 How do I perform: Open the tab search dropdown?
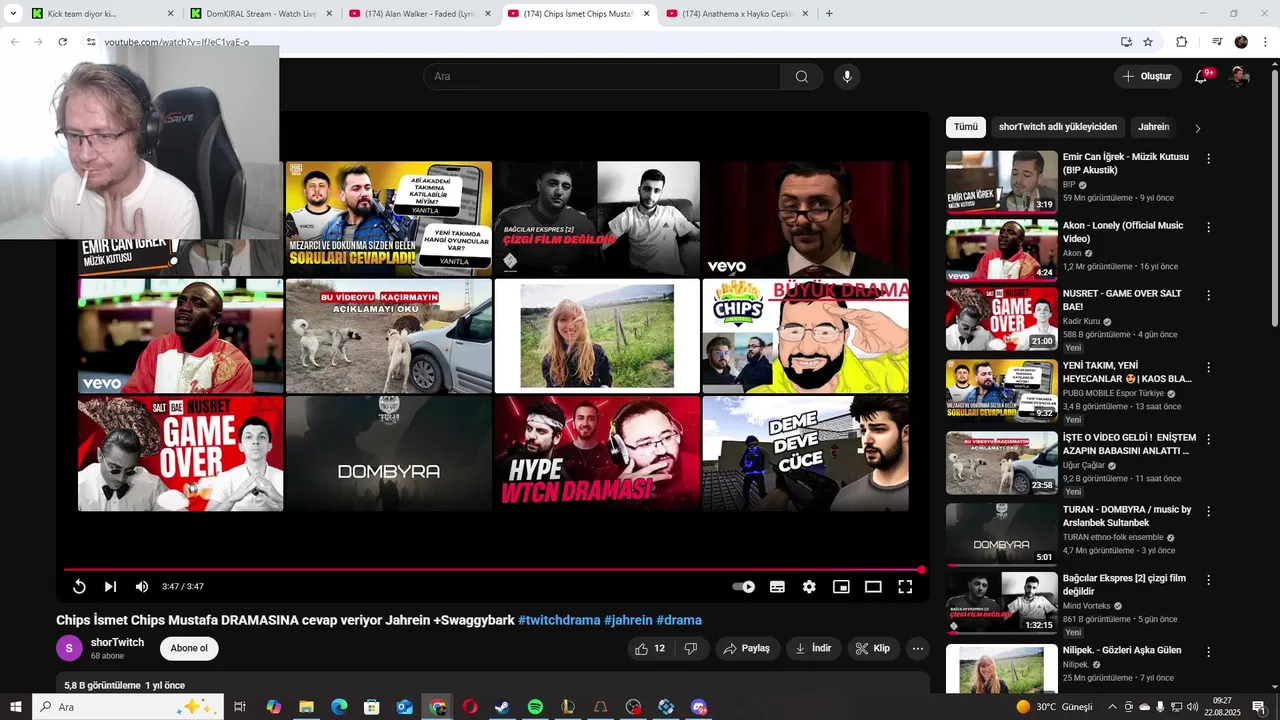(x=13, y=14)
